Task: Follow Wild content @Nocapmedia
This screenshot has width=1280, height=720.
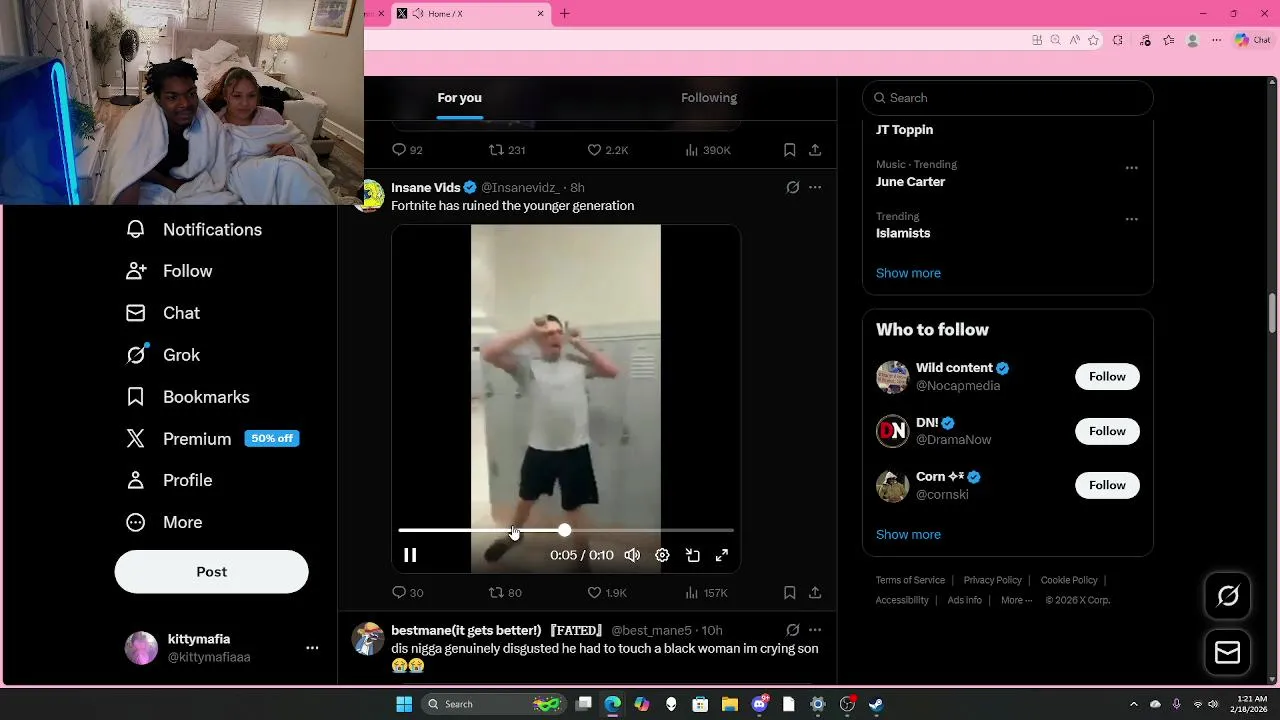Action: tap(1107, 377)
